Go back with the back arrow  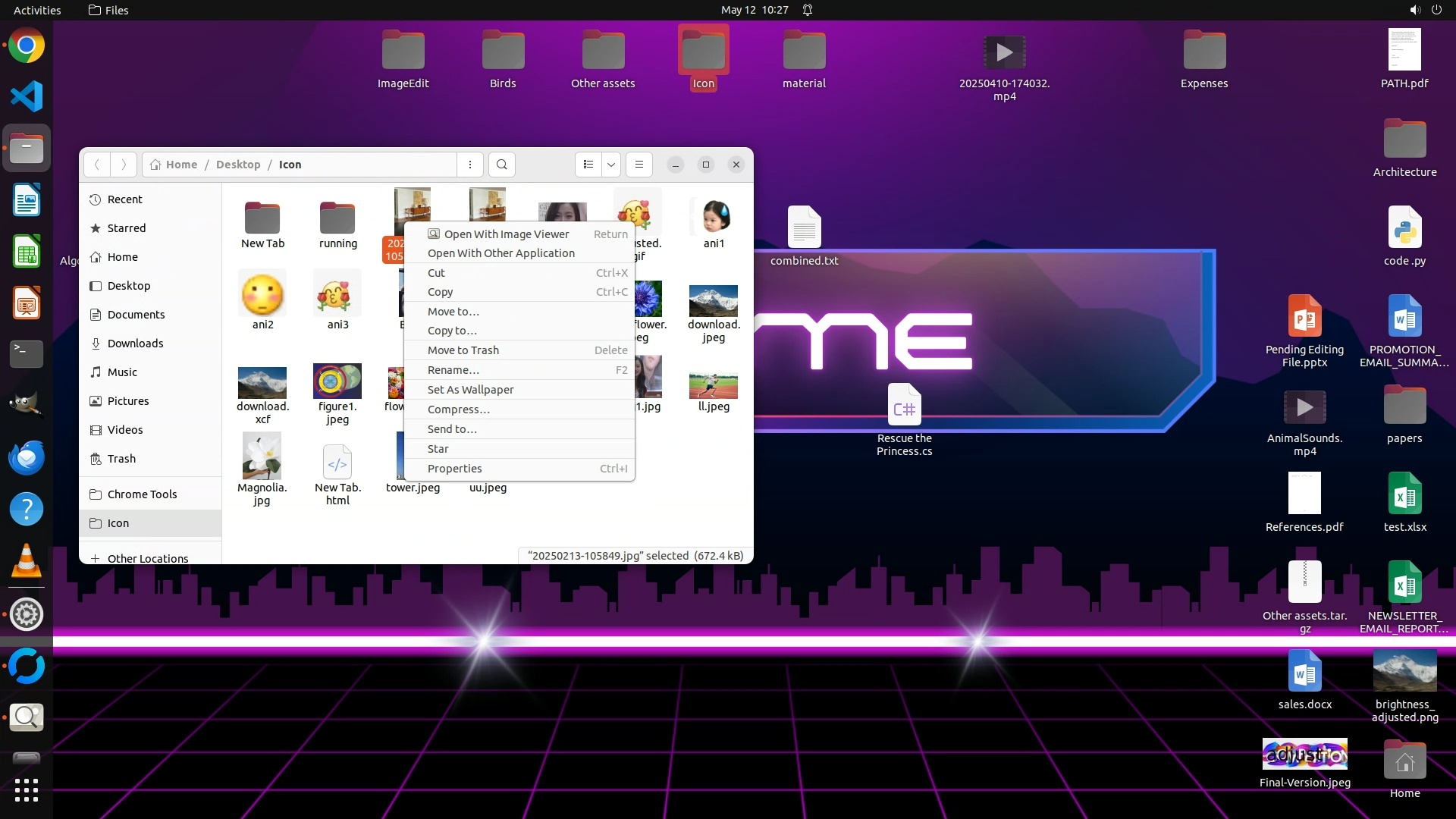point(97,165)
